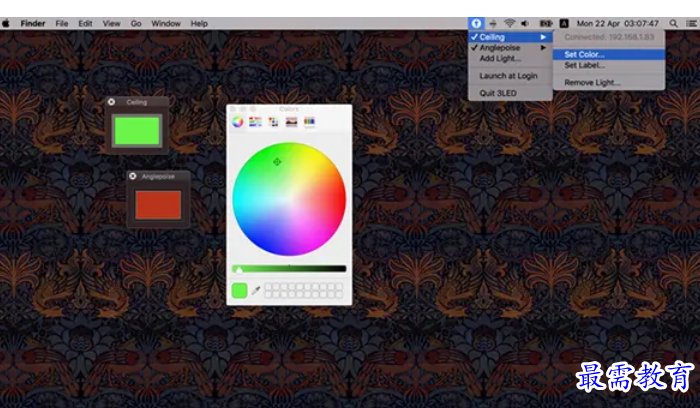Click the current color well in Colors panel
Viewport: 700px width, 408px height.
[240, 291]
